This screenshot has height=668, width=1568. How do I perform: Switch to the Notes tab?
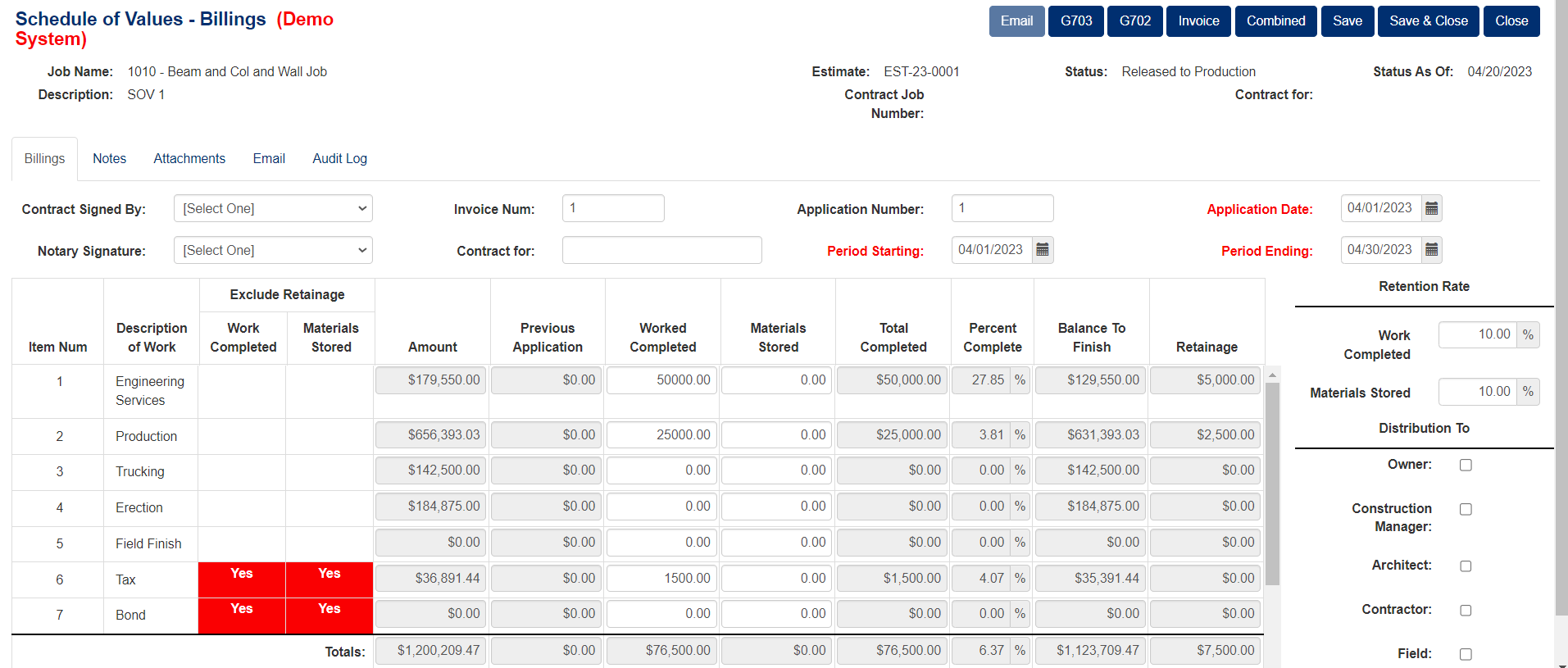click(109, 158)
